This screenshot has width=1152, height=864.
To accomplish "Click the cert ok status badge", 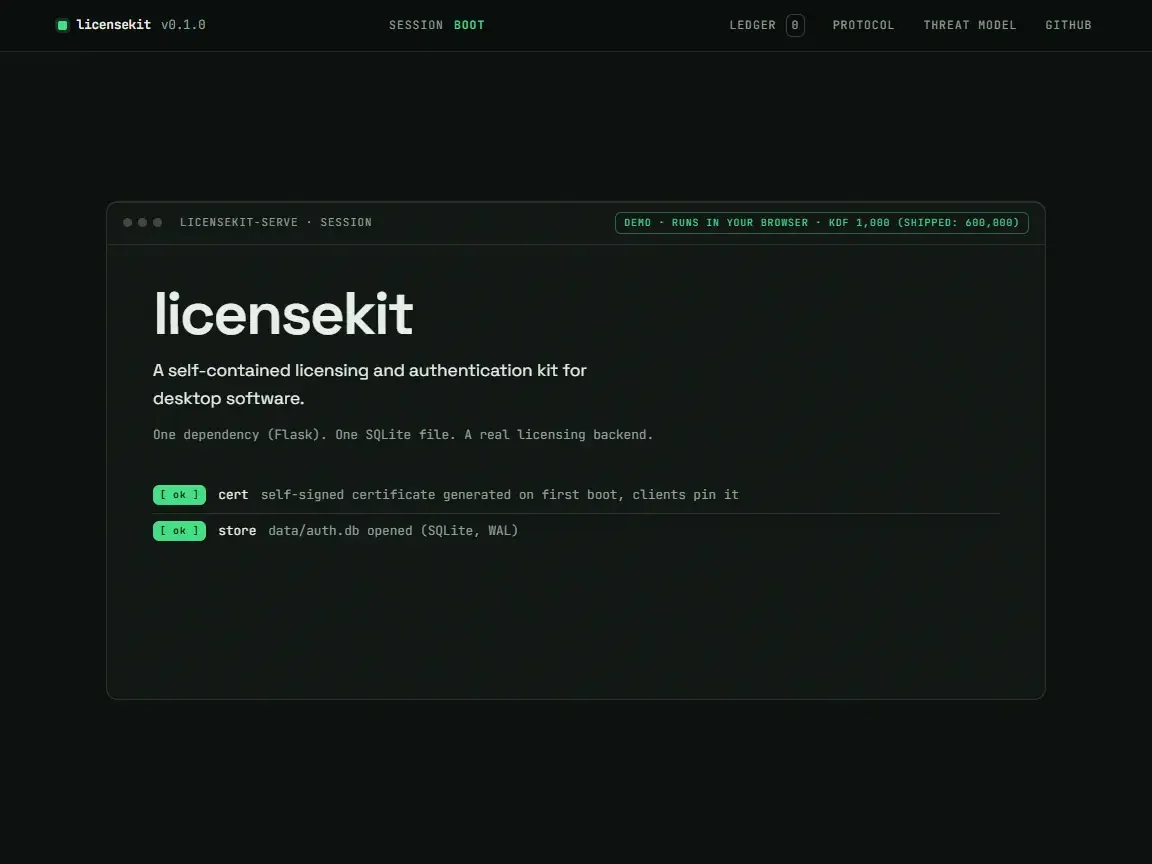I will click(x=179, y=495).
